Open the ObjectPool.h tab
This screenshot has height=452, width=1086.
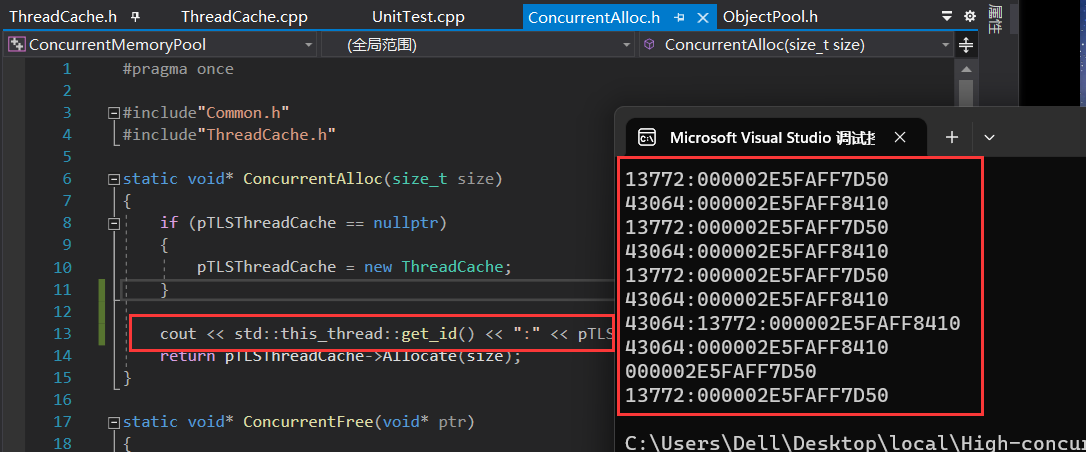point(770,17)
